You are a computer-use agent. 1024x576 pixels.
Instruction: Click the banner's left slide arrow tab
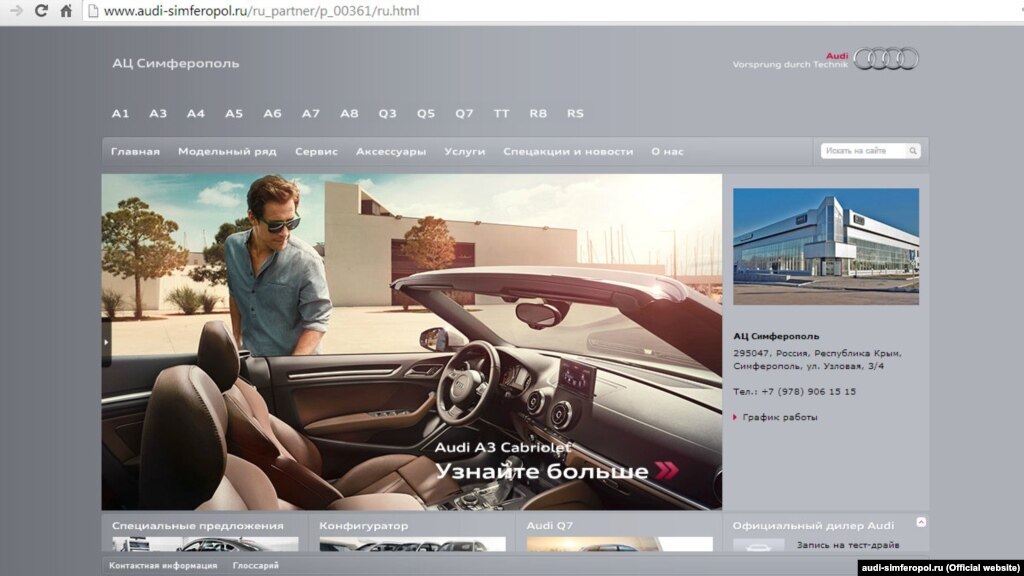106,342
